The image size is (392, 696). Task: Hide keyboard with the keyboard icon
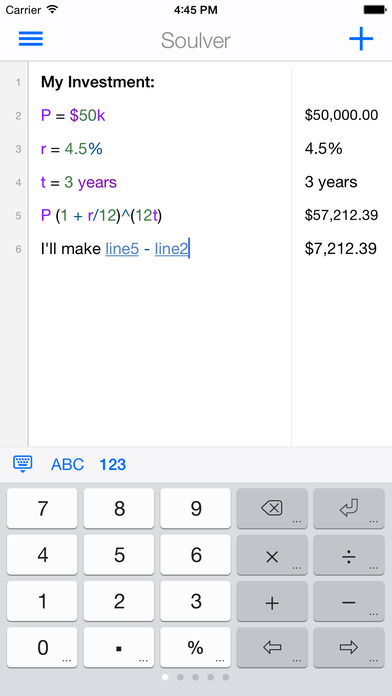[x=23, y=464]
